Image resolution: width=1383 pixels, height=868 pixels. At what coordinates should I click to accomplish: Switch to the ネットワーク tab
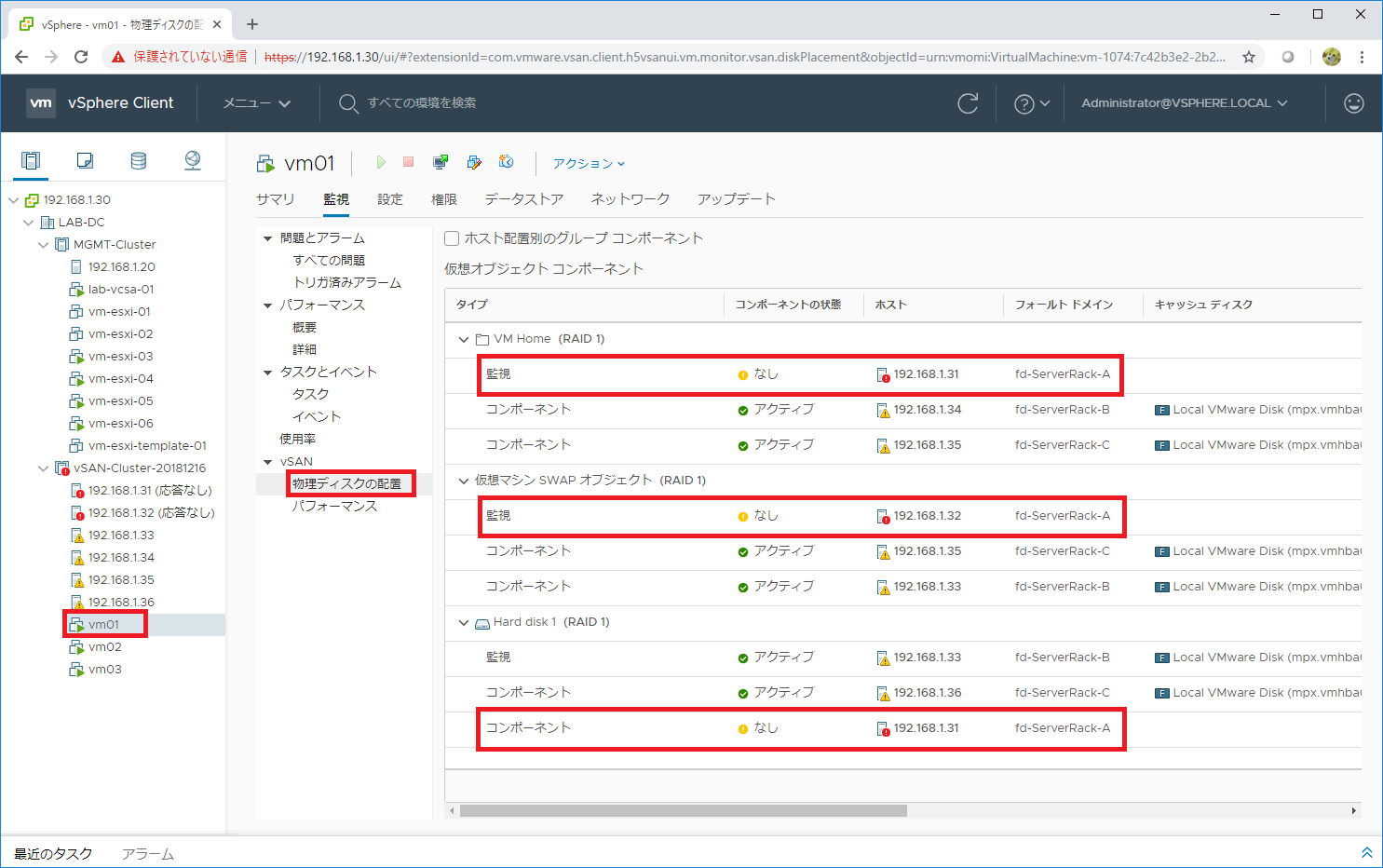(630, 199)
